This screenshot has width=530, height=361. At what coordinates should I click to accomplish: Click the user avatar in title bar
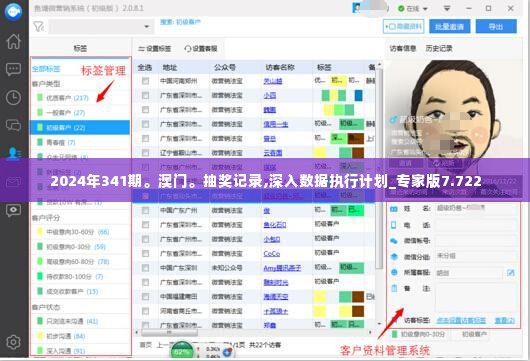357,8
